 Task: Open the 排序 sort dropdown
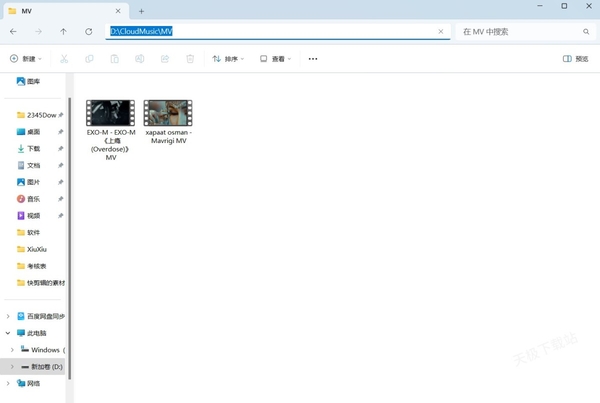228,59
